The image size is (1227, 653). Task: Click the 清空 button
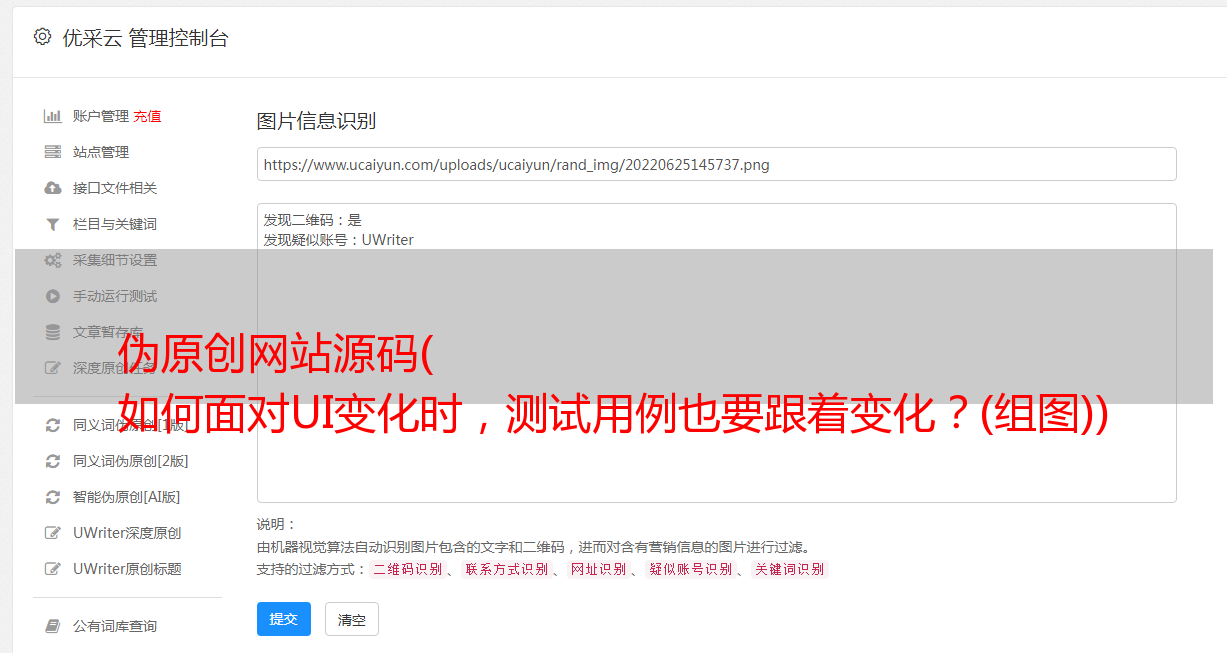[x=352, y=619]
